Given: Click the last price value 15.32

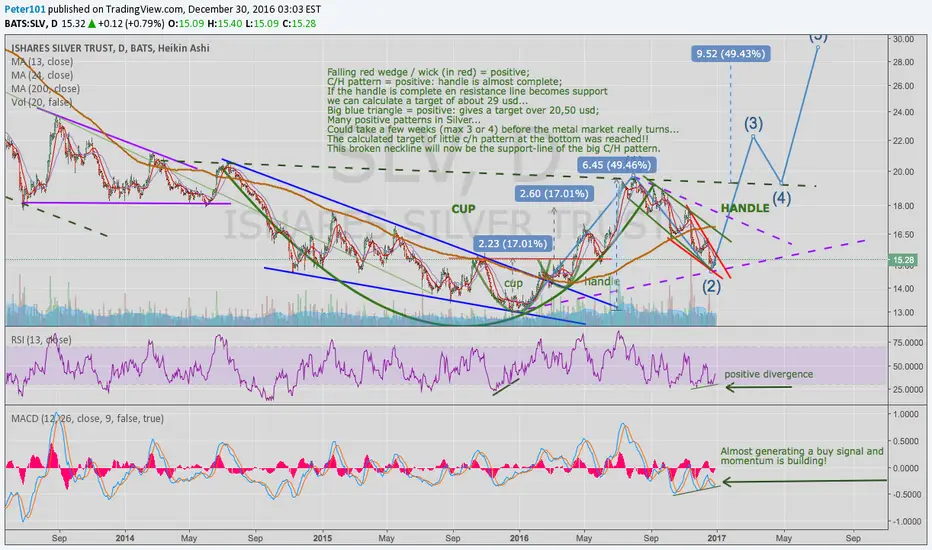Looking at the screenshot, I should click(73, 24).
